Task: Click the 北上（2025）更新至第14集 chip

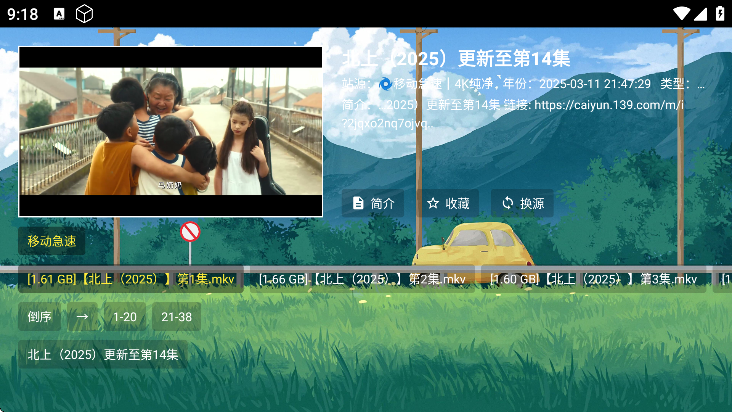Action: coord(103,355)
